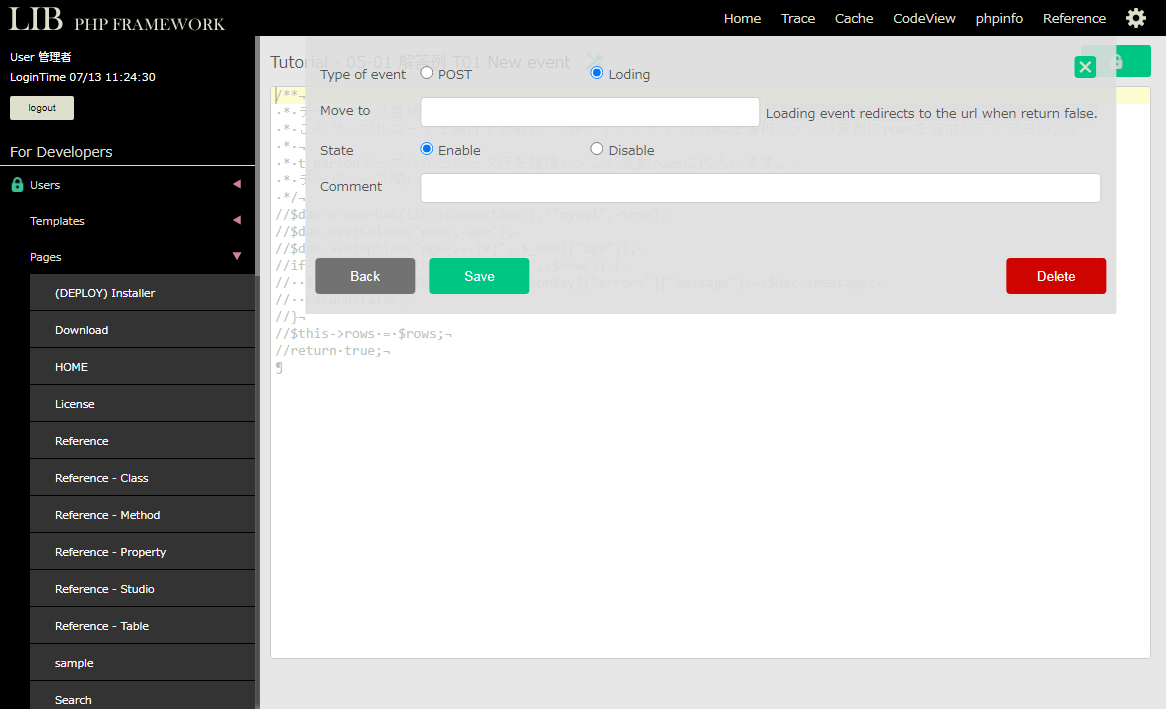Open the Trace menu item
Screen dimensions: 1166x709
tap(797, 18)
